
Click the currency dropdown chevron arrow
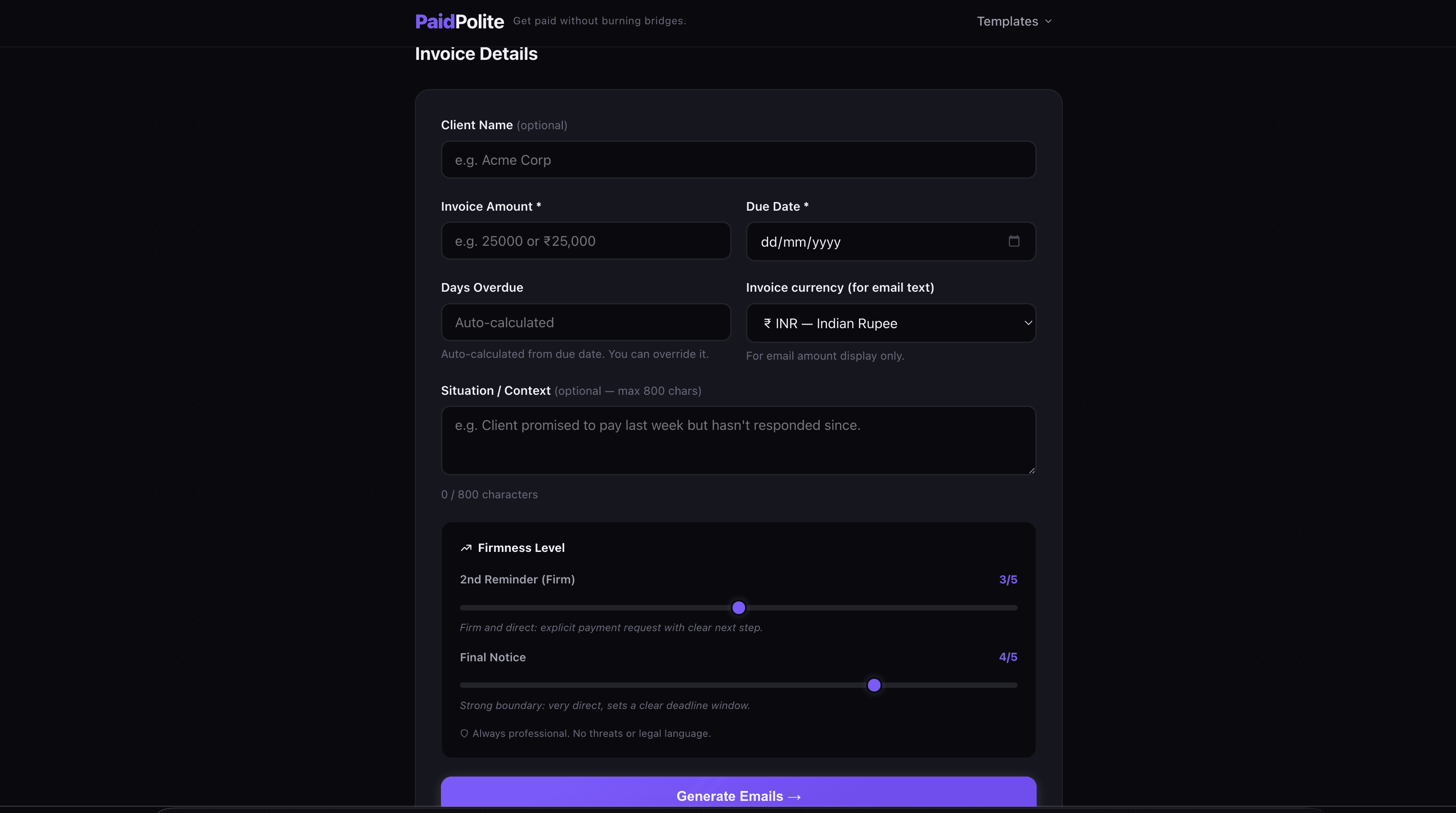click(x=1028, y=323)
